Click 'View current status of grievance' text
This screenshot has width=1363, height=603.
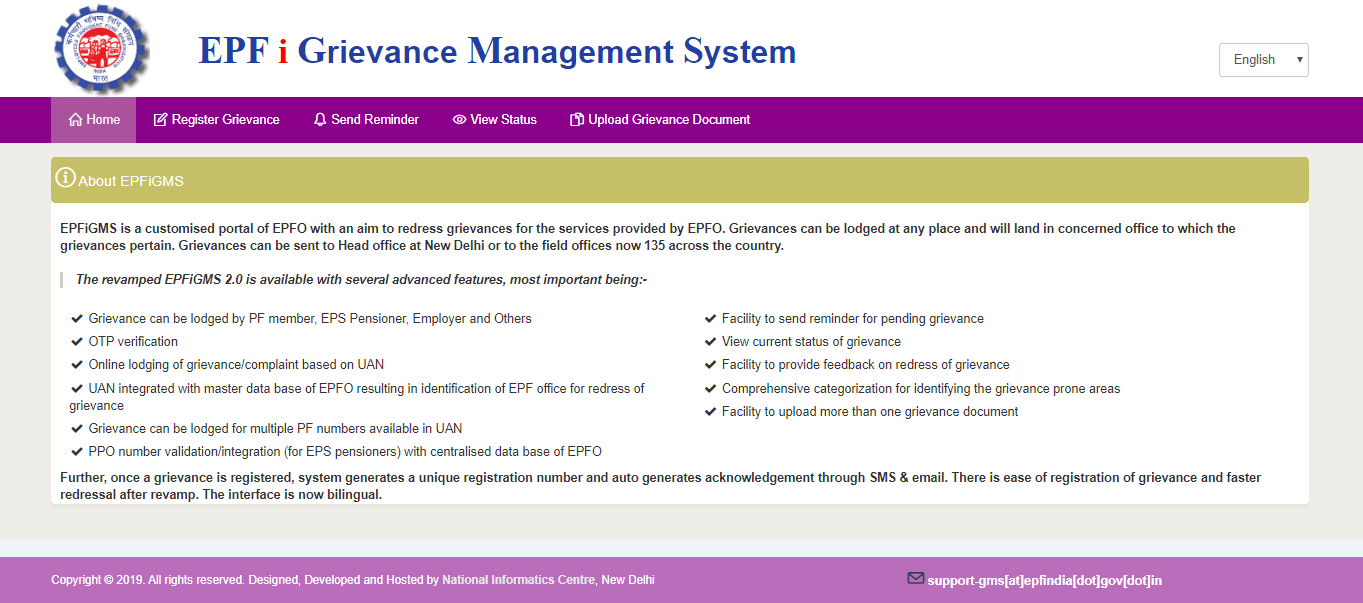(x=811, y=342)
